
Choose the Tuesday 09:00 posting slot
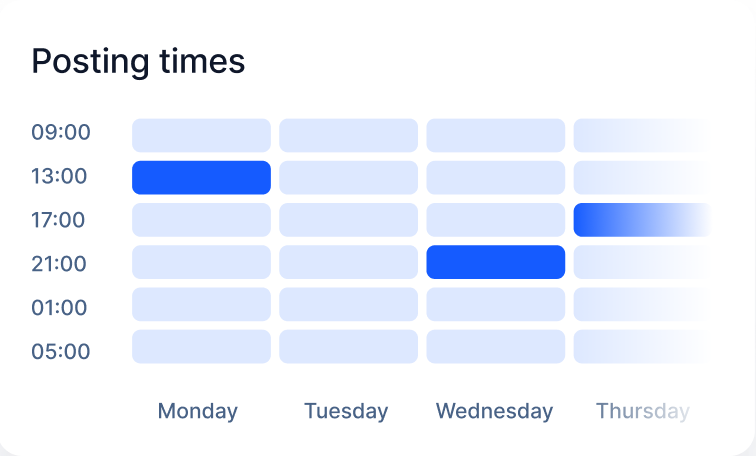click(x=348, y=135)
